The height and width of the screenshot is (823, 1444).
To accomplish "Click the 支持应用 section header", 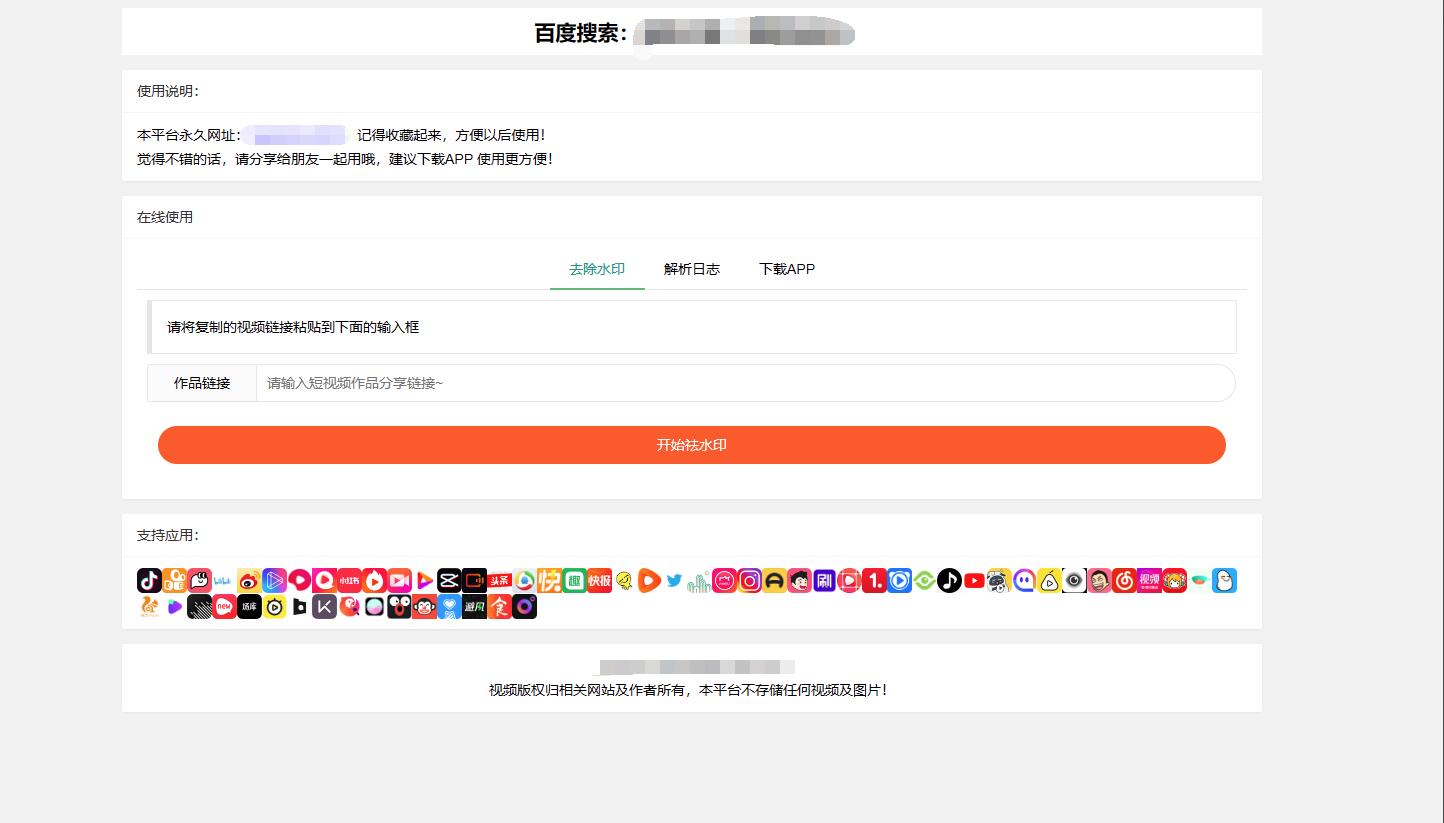I will pyautogui.click(x=168, y=535).
